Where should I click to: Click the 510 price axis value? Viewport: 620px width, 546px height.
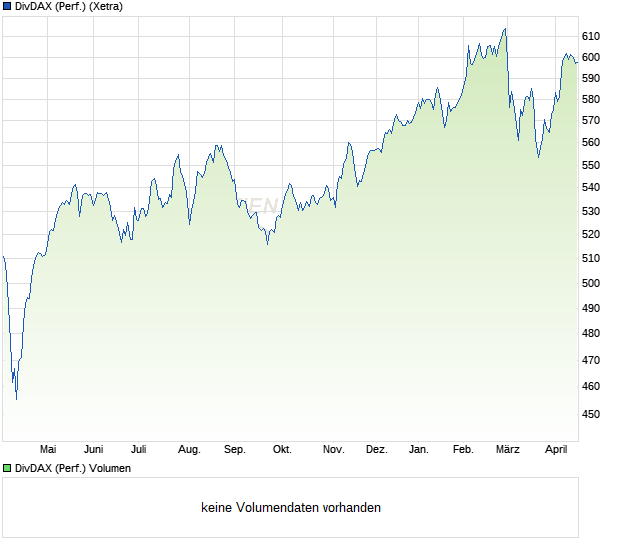(x=591, y=258)
